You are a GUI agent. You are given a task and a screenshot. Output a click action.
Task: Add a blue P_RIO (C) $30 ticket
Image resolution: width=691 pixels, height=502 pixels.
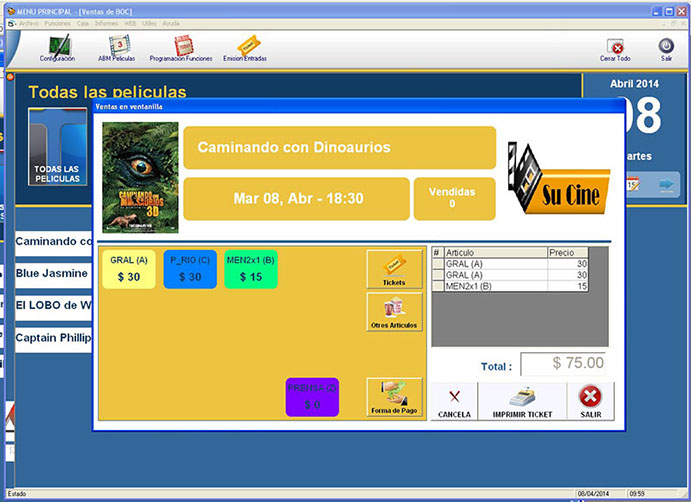pos(189,270)
